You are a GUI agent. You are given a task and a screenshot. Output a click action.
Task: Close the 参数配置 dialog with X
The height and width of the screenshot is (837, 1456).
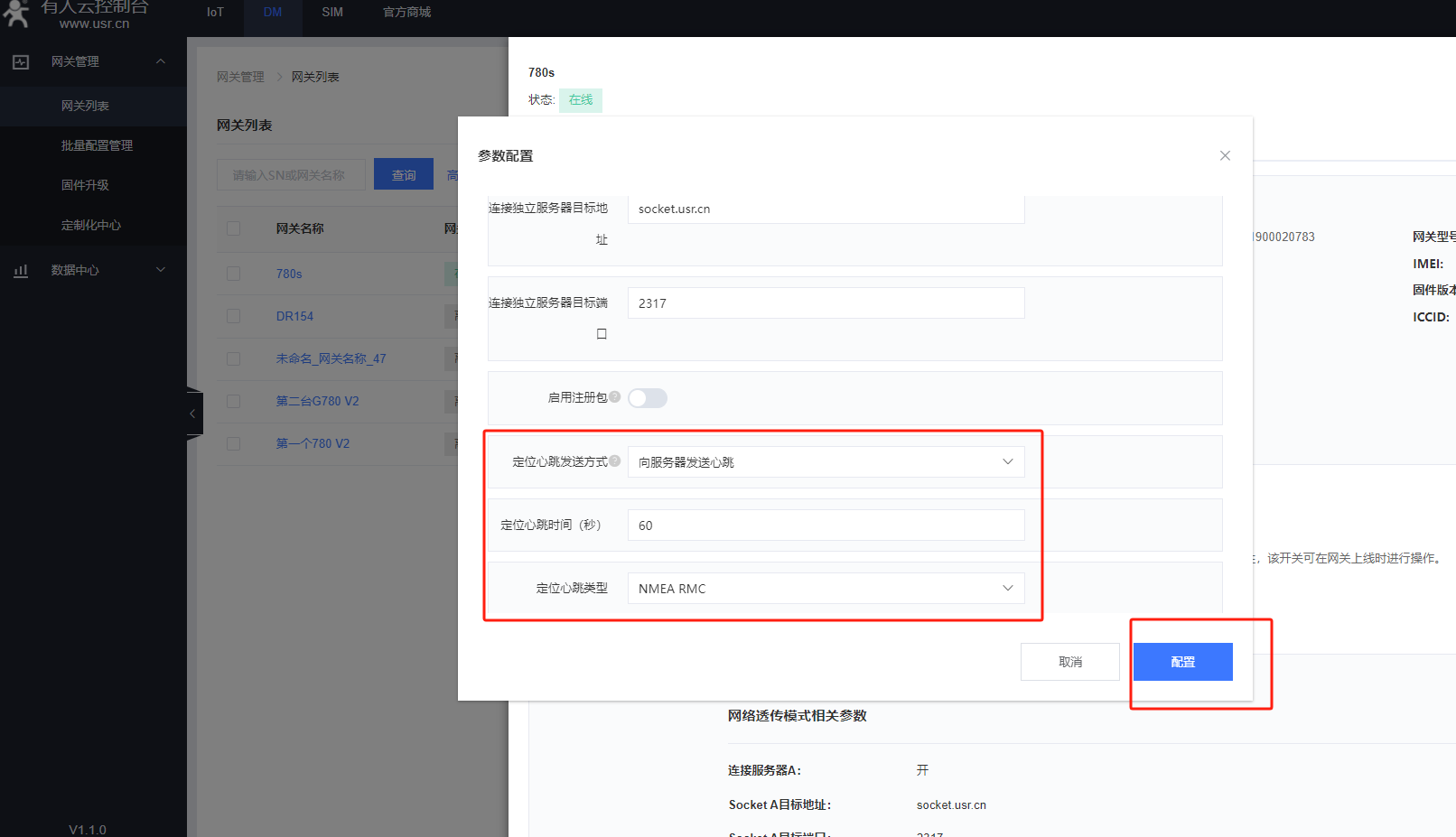click(x=1225, y=155)
